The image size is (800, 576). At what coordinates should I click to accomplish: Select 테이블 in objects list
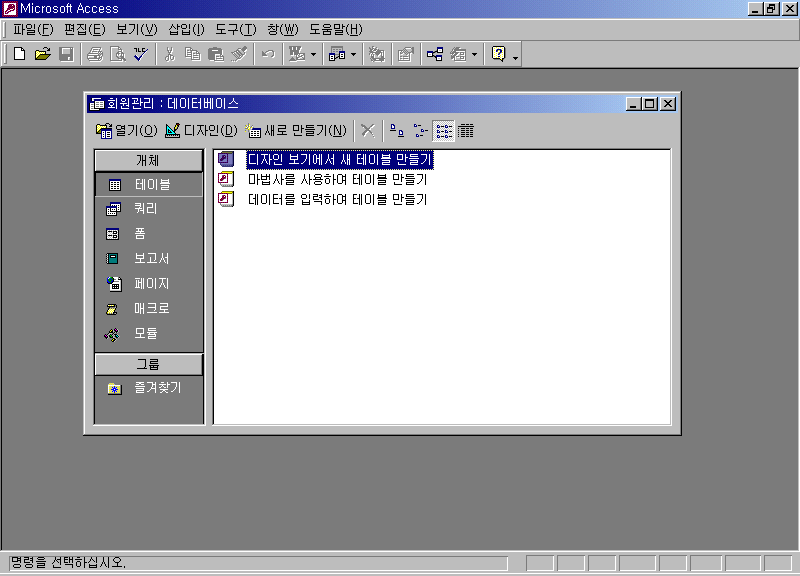(148, 185)
